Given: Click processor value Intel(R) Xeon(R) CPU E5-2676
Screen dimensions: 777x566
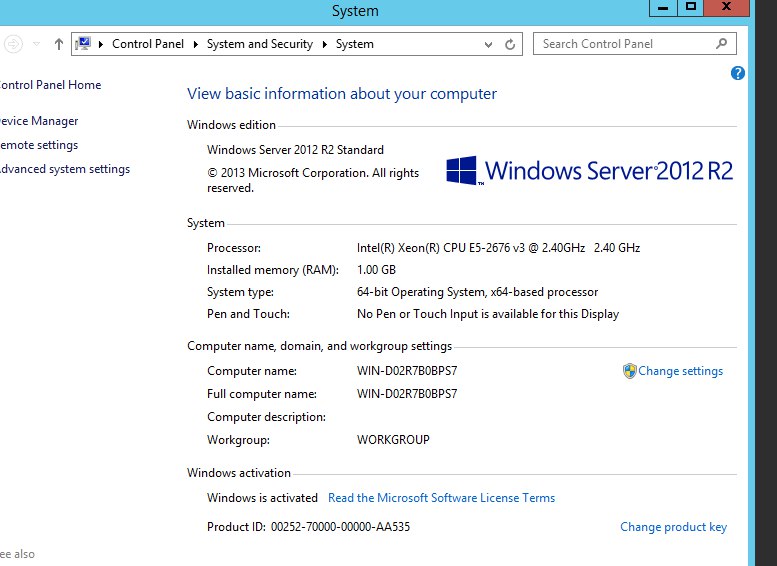Looking at the screenshot, I should tap(498, 247).
